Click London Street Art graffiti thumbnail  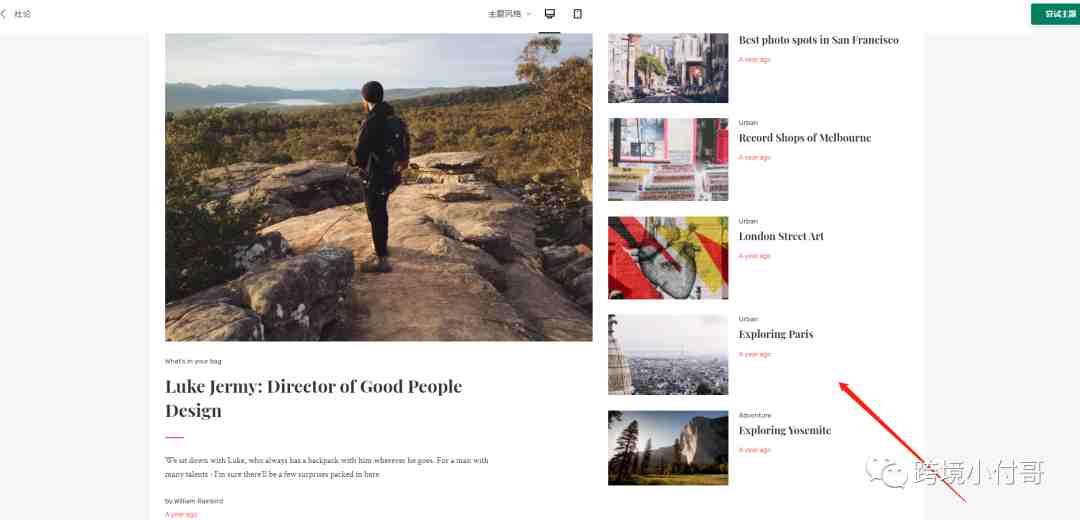[667, 258]
